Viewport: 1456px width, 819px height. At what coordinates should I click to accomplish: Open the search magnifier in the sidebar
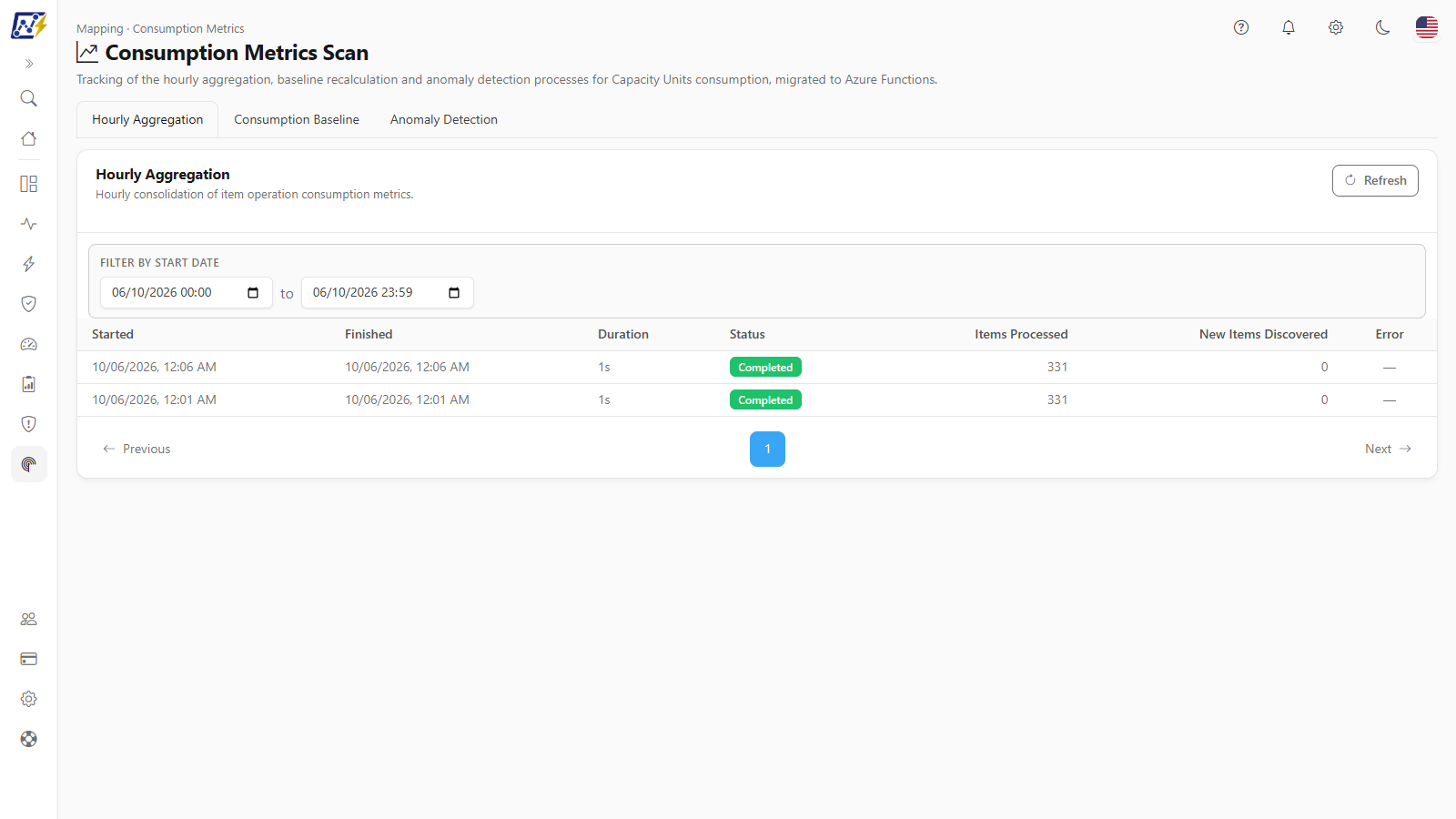[x=29, y=98]
